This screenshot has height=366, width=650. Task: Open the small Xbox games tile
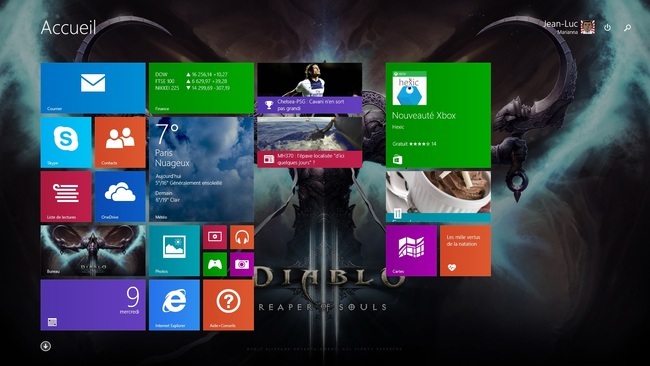click(215, 264)
